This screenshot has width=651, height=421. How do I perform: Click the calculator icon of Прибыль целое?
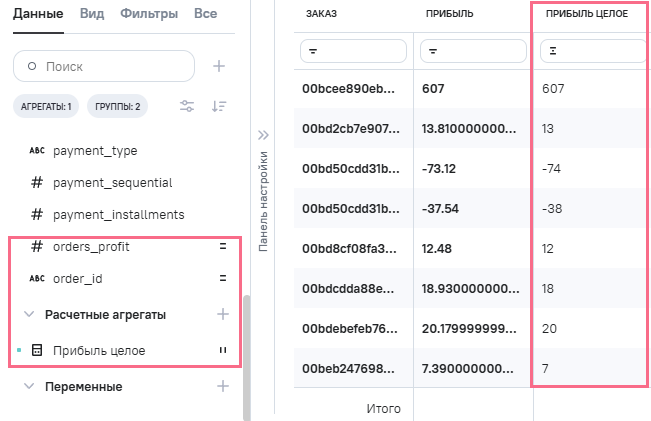(x=37, y=351)
